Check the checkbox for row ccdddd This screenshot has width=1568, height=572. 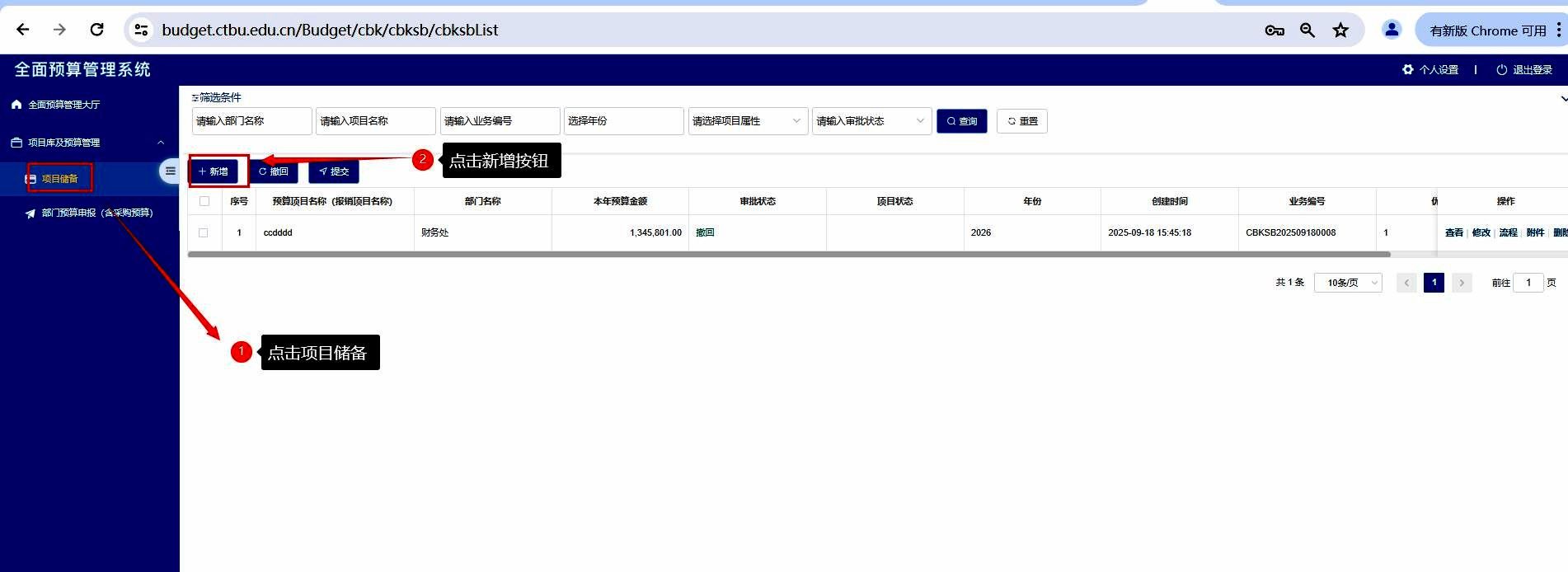coord(204,233)
